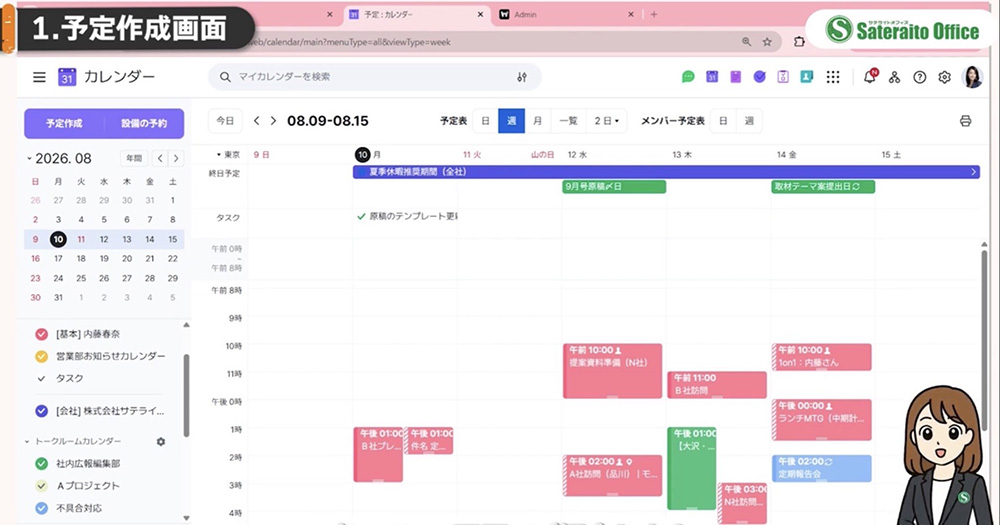1000x525 pixels.
Task: Mark task 原稿のテンプレート更新 checkmark
Action: (x=361, y=217)
